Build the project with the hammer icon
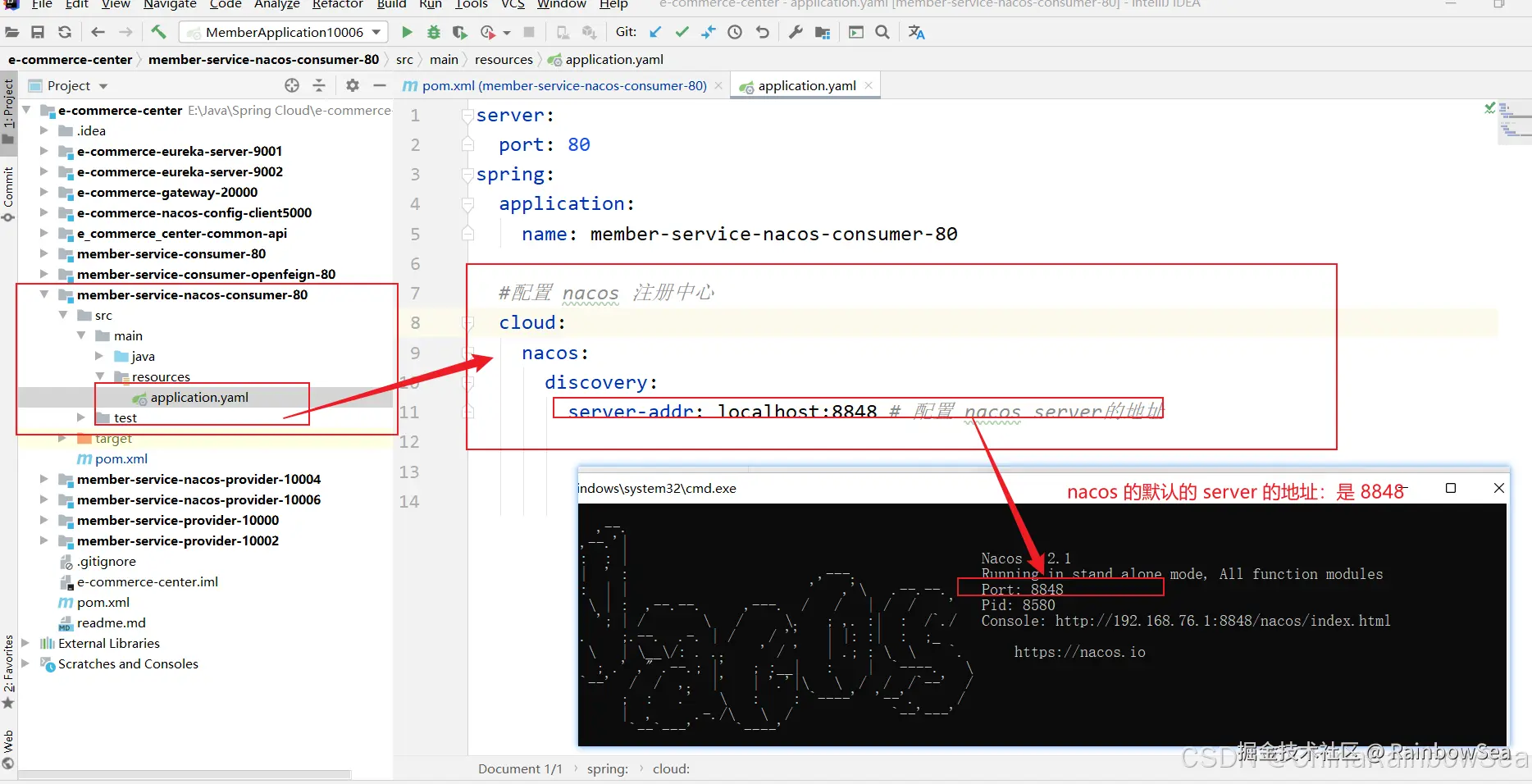Viewport: 1532px width, 784px height. (159, 32)
